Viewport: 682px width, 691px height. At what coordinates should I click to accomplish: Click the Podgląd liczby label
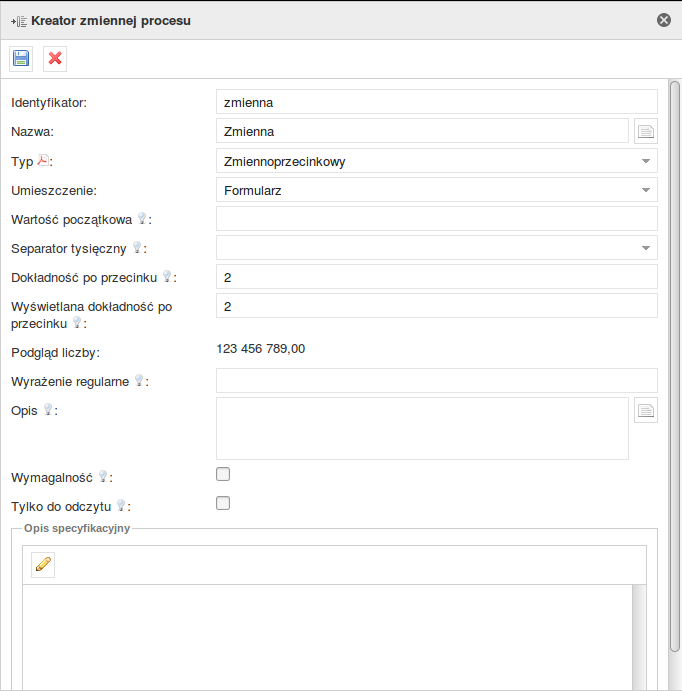pos(56,353)
